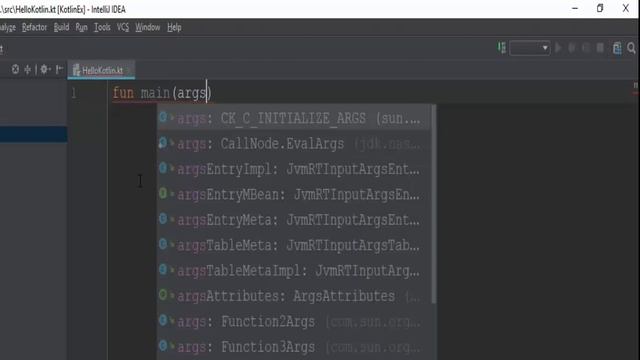Open the Run menu
The height and width of the screenshot is (360, 640).
[81, 27]
